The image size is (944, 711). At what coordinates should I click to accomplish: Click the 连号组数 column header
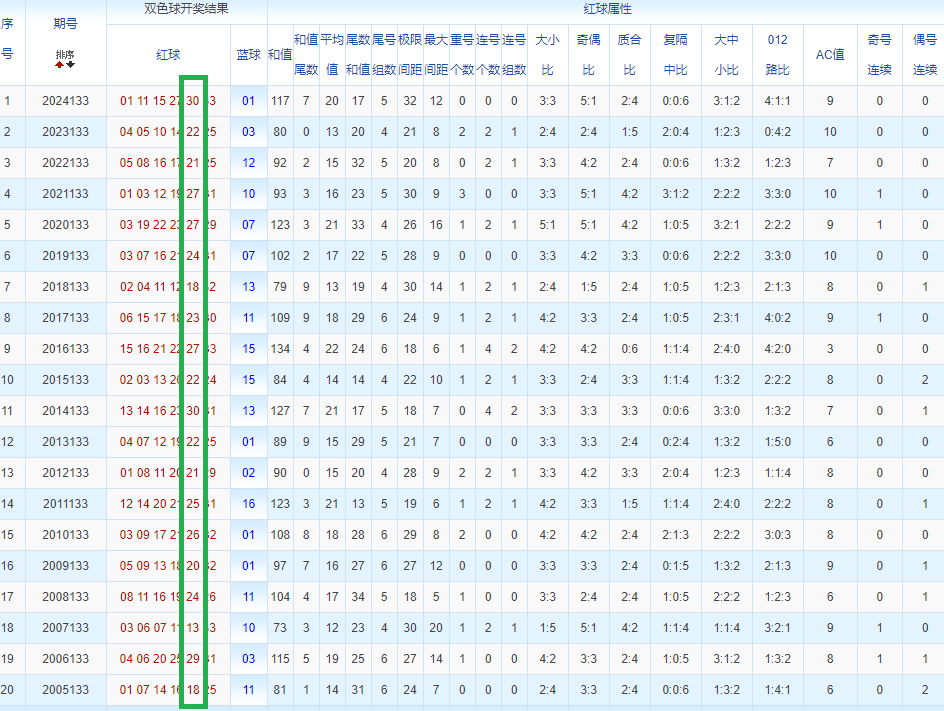coord(514,55)
